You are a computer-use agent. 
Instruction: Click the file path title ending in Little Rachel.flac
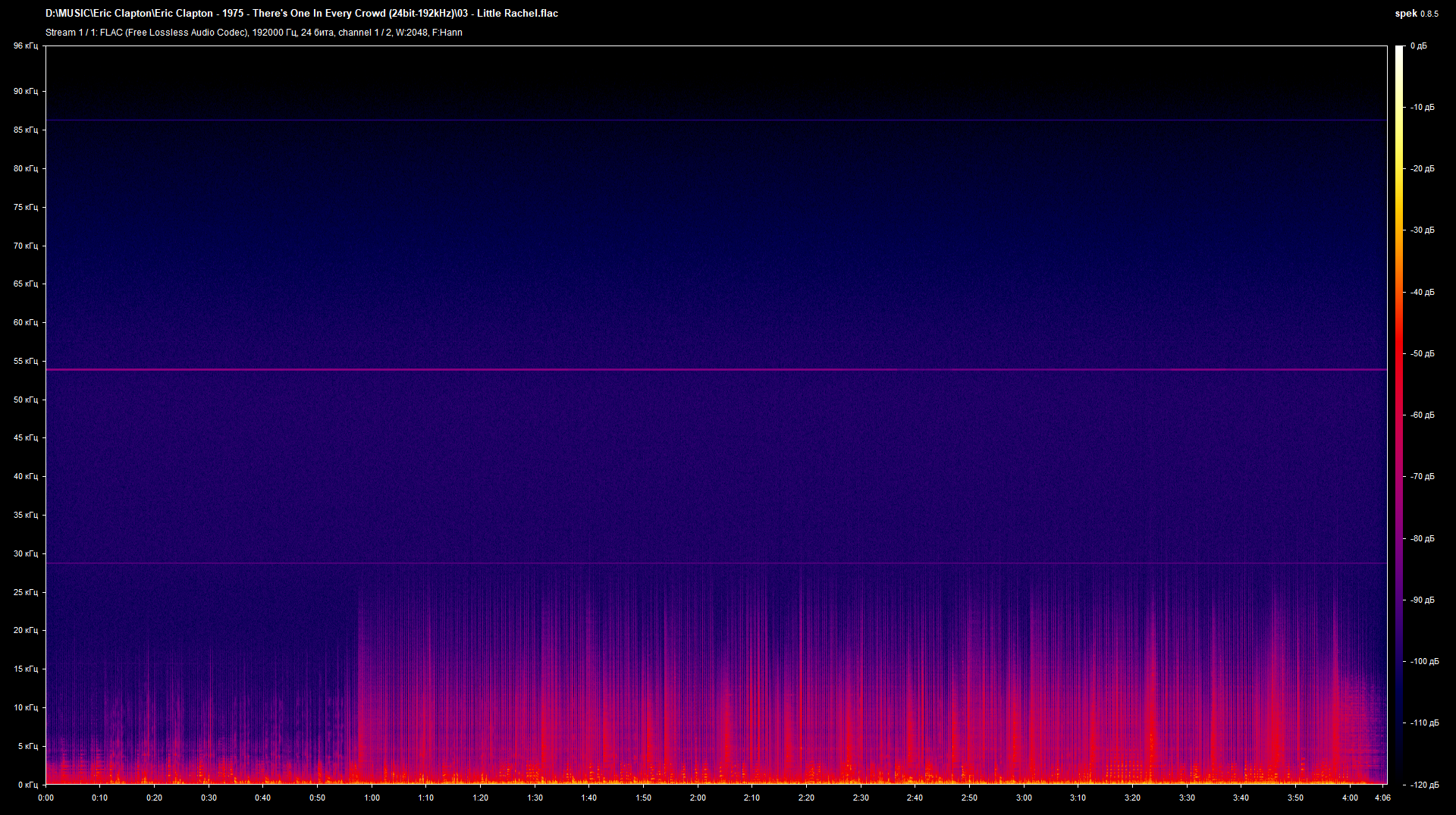tap(302, 14)
